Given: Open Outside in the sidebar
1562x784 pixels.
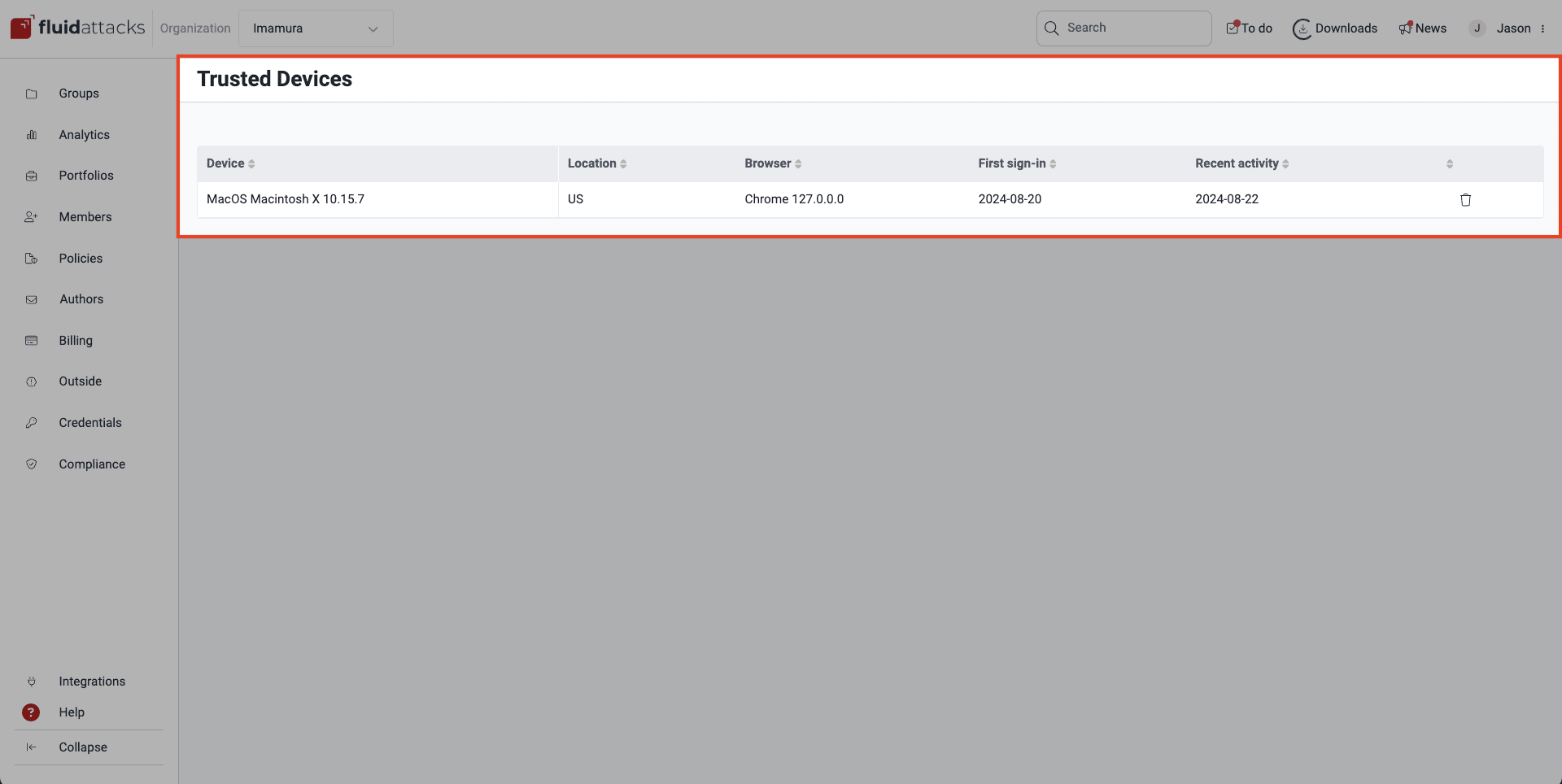Looking at the screenshot, I should click(x=81, y=381).
